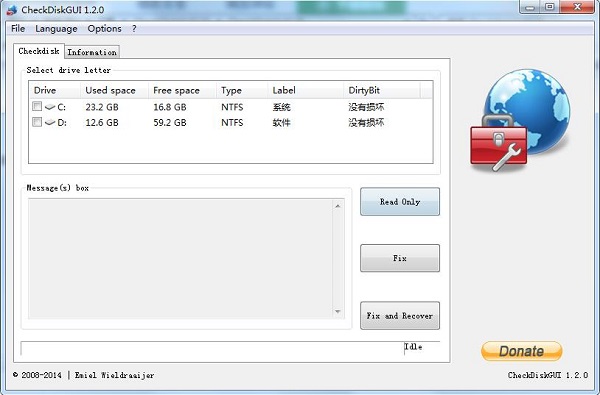Click the yellow Donate button
The height and width of the screenshot is (395, 600).
coord(522,351)
